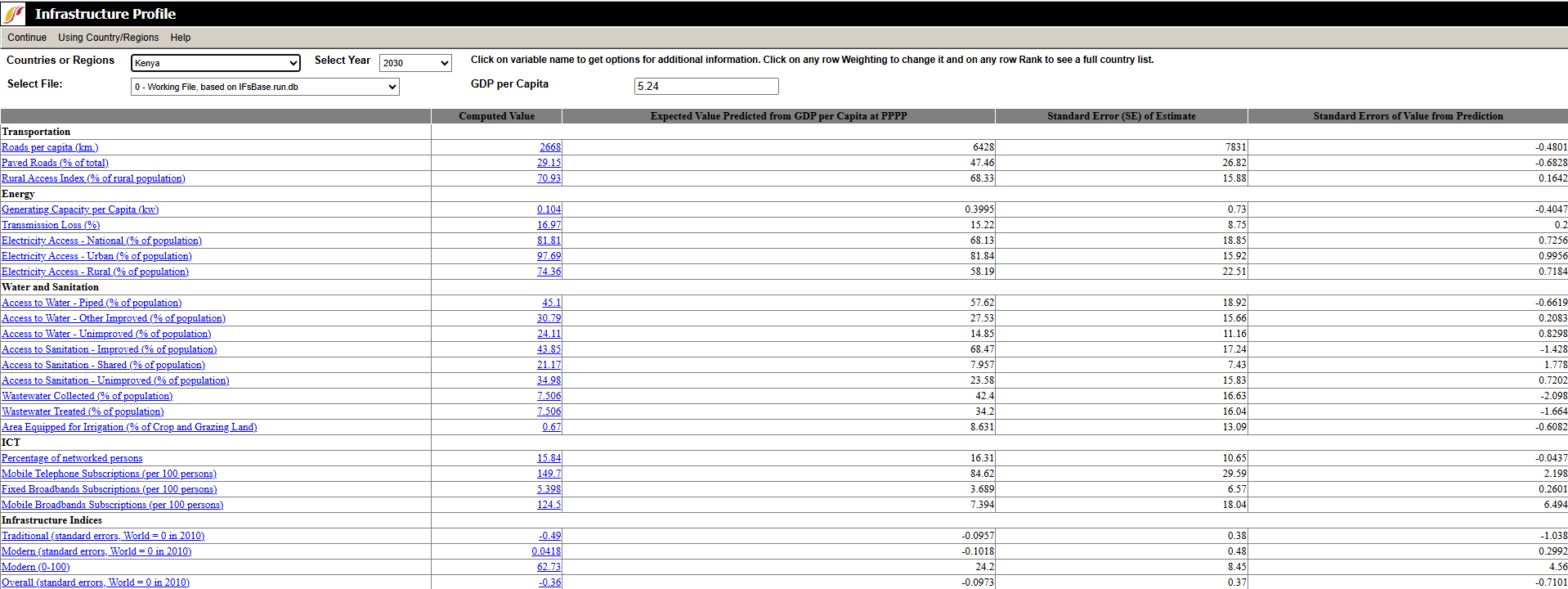
Task: Open the Roads per capita (km.) link
Action: (x=50, y=147)
